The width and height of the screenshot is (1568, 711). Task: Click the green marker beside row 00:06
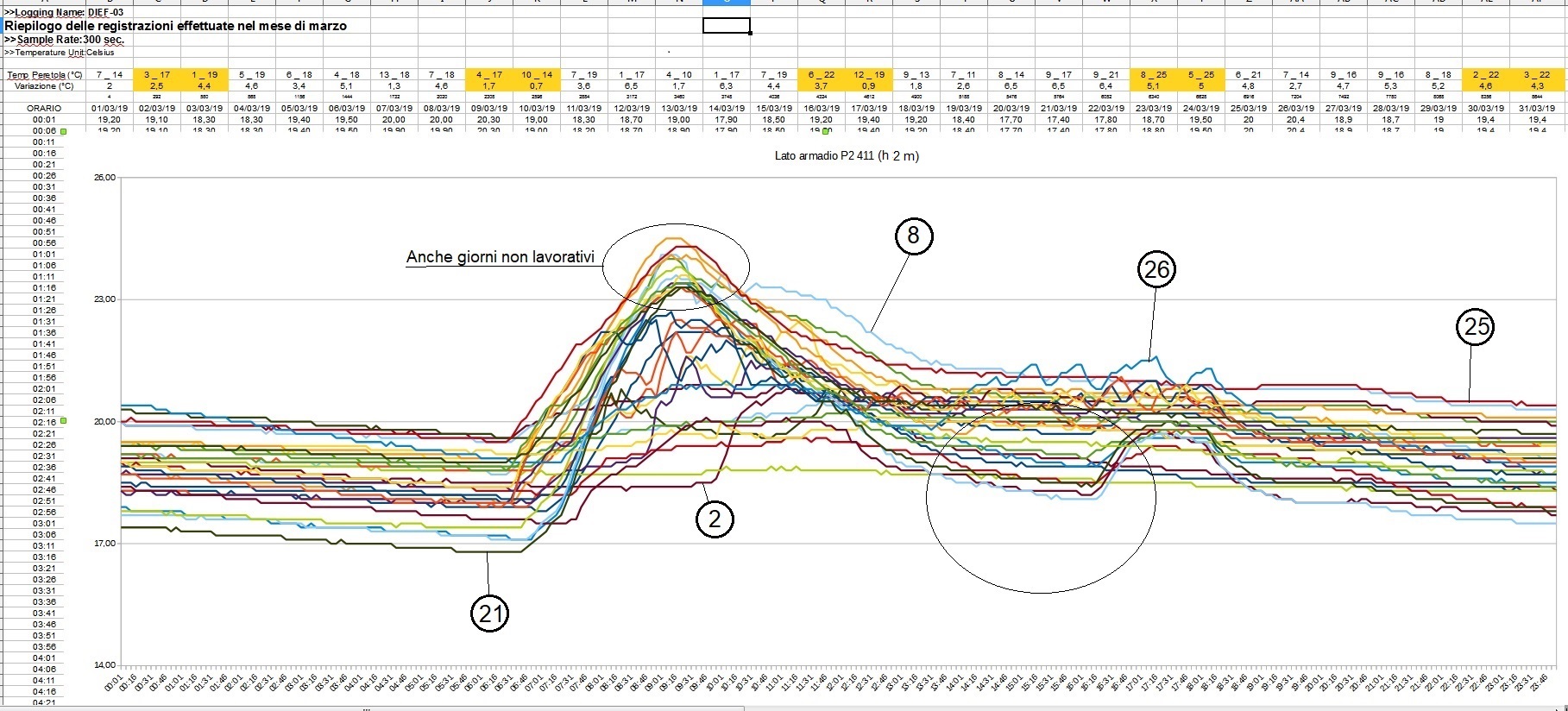point(63,131)
